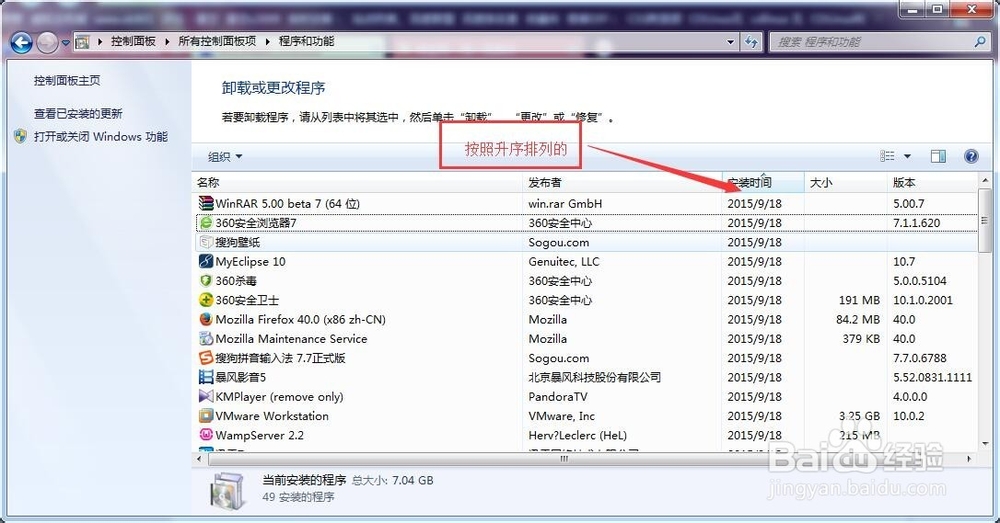Click the horizontal scrollbar thumb

[x=564, y=459]
